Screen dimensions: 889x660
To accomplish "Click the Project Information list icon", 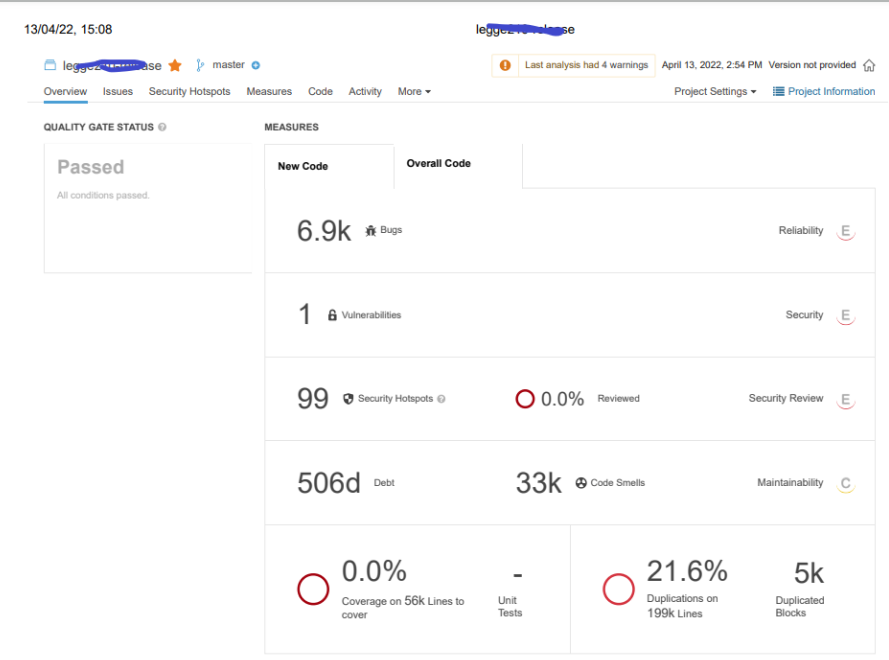I will (778, 91).
